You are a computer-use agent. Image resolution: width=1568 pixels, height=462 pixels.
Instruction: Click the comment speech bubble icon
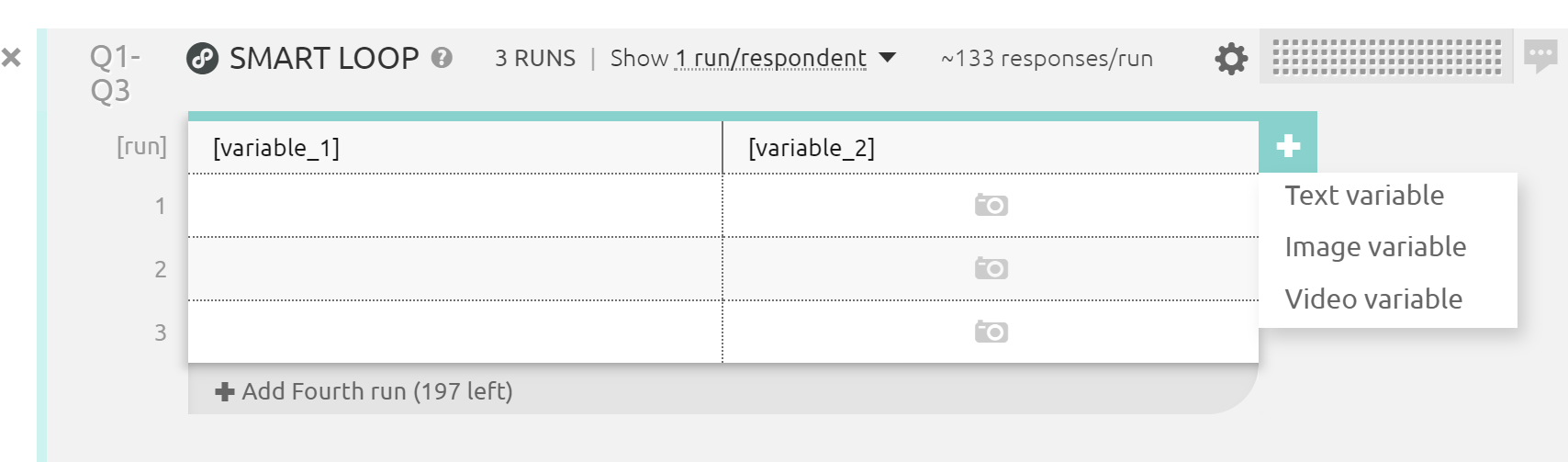click(x=1540, y=56)
